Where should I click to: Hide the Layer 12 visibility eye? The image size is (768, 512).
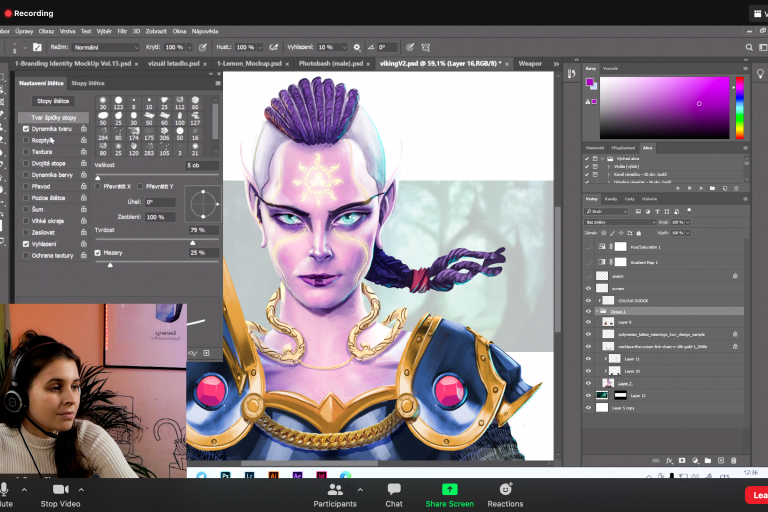pyautogui.click(x=588, y=395)
